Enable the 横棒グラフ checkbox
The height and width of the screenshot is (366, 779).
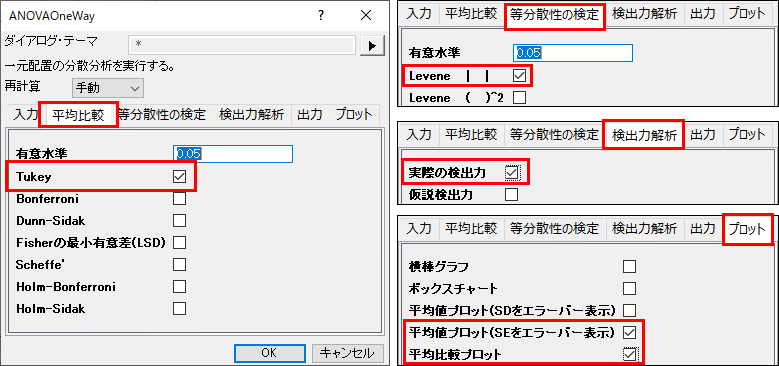coord(629,267)
